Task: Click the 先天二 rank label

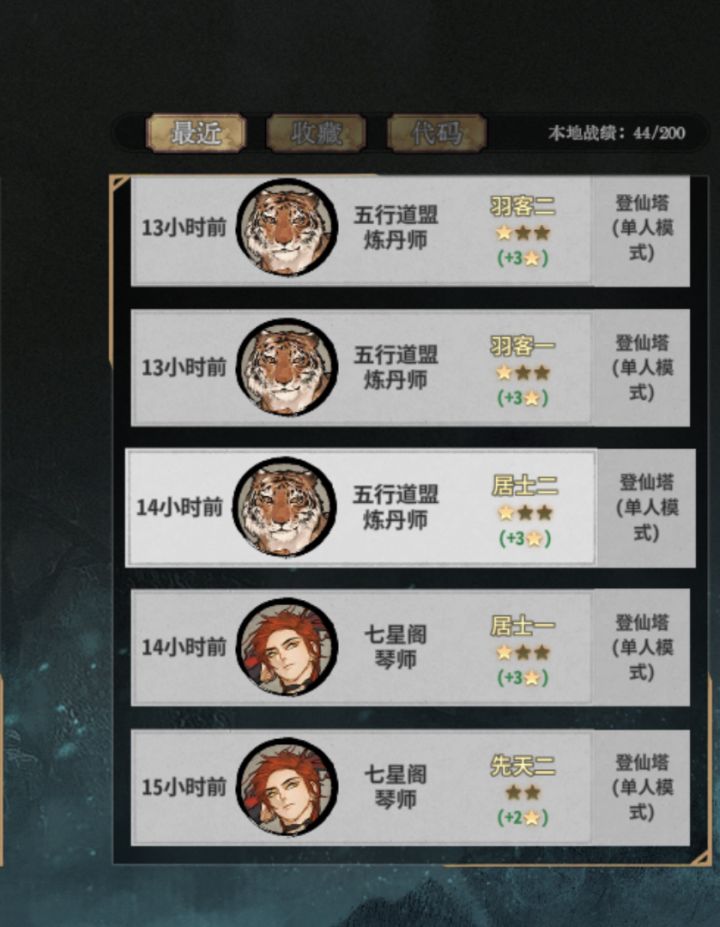Action: [x=523, y=766]
